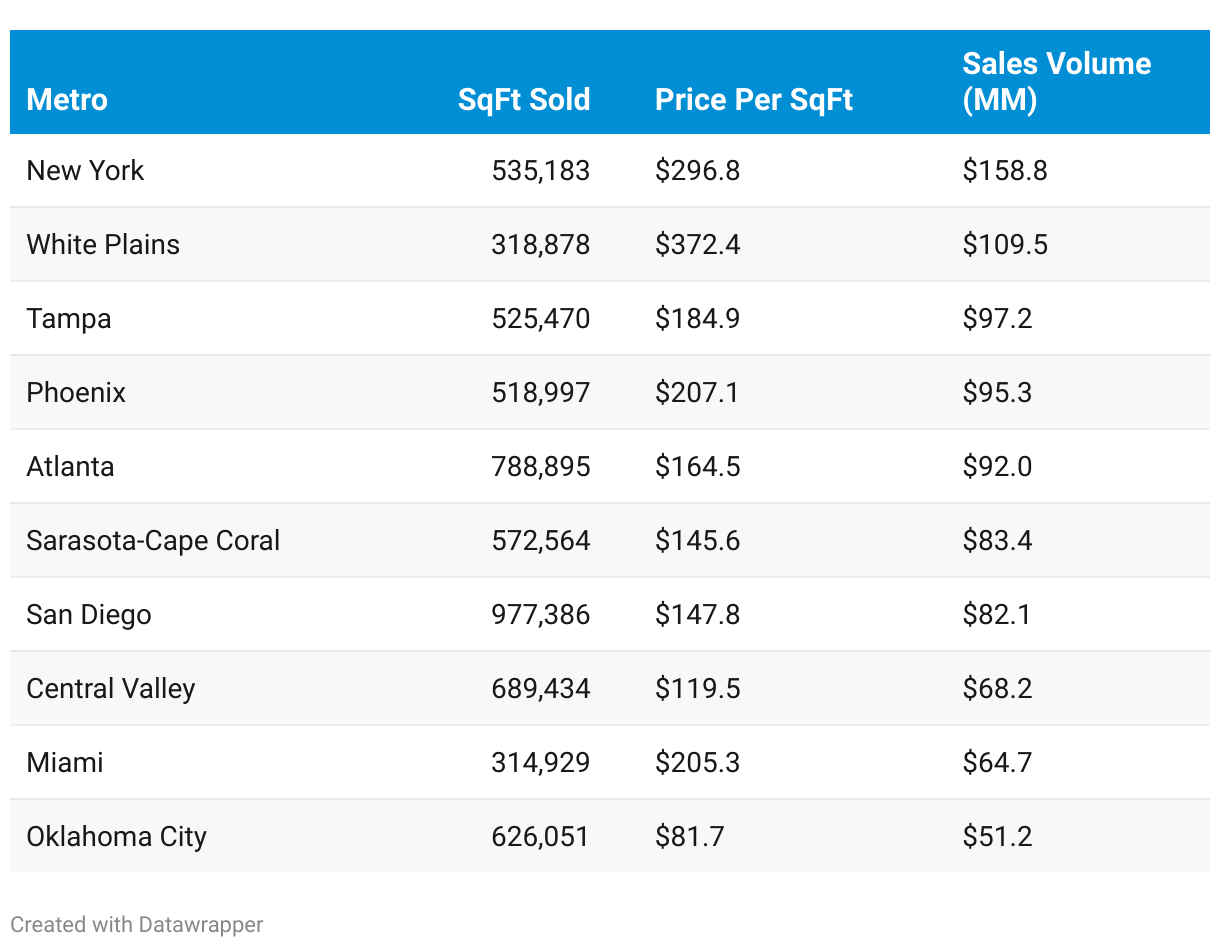Click the Atlanta SqFt value 788,895

click(540, 467)
